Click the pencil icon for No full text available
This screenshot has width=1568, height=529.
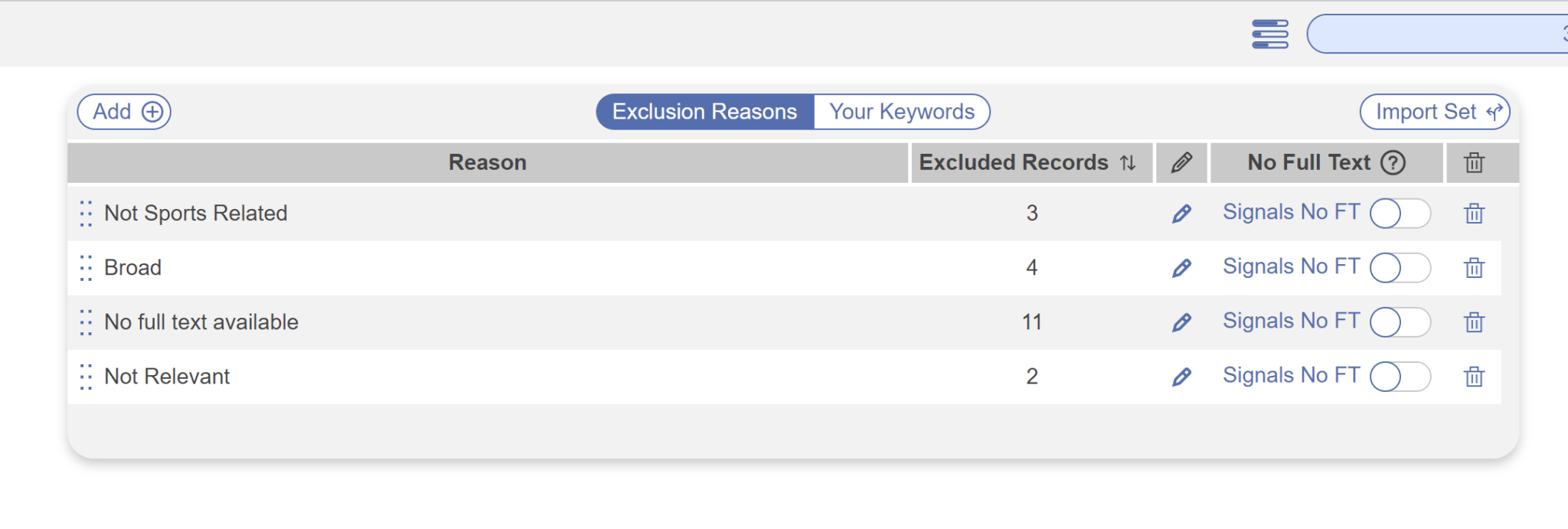click(1181, 322)
